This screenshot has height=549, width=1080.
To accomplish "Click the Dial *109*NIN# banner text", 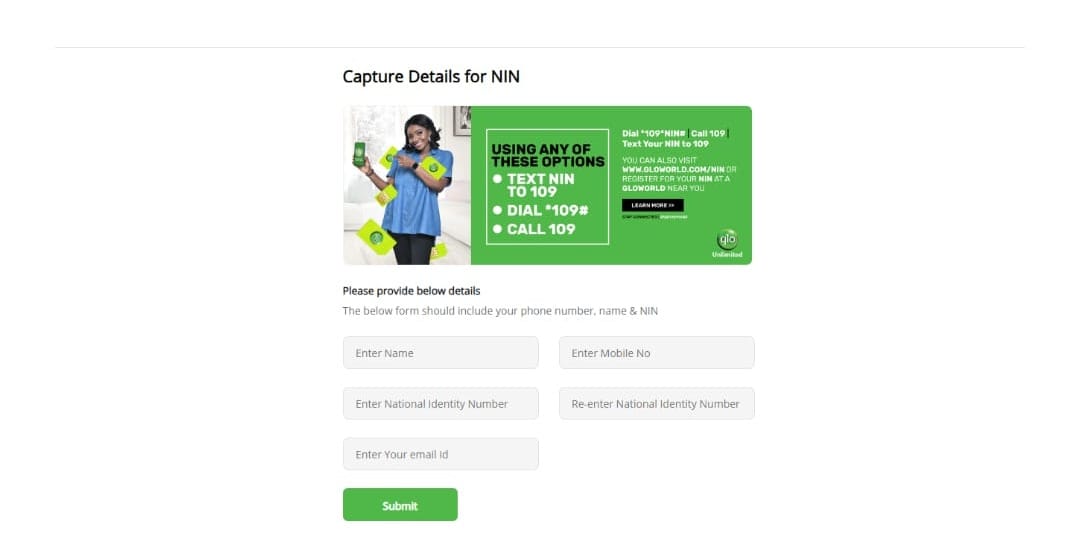I will click(654, 134).
